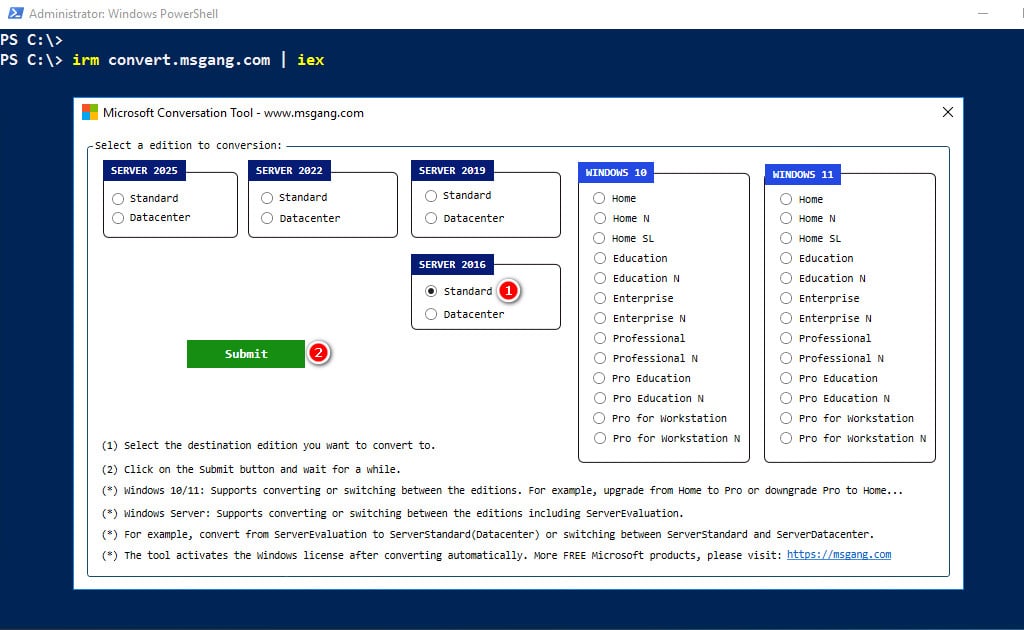Select Windows 11 Pro for Workstation N
The height and width of the screenshot is (630, 1024).
pos(786,438)
